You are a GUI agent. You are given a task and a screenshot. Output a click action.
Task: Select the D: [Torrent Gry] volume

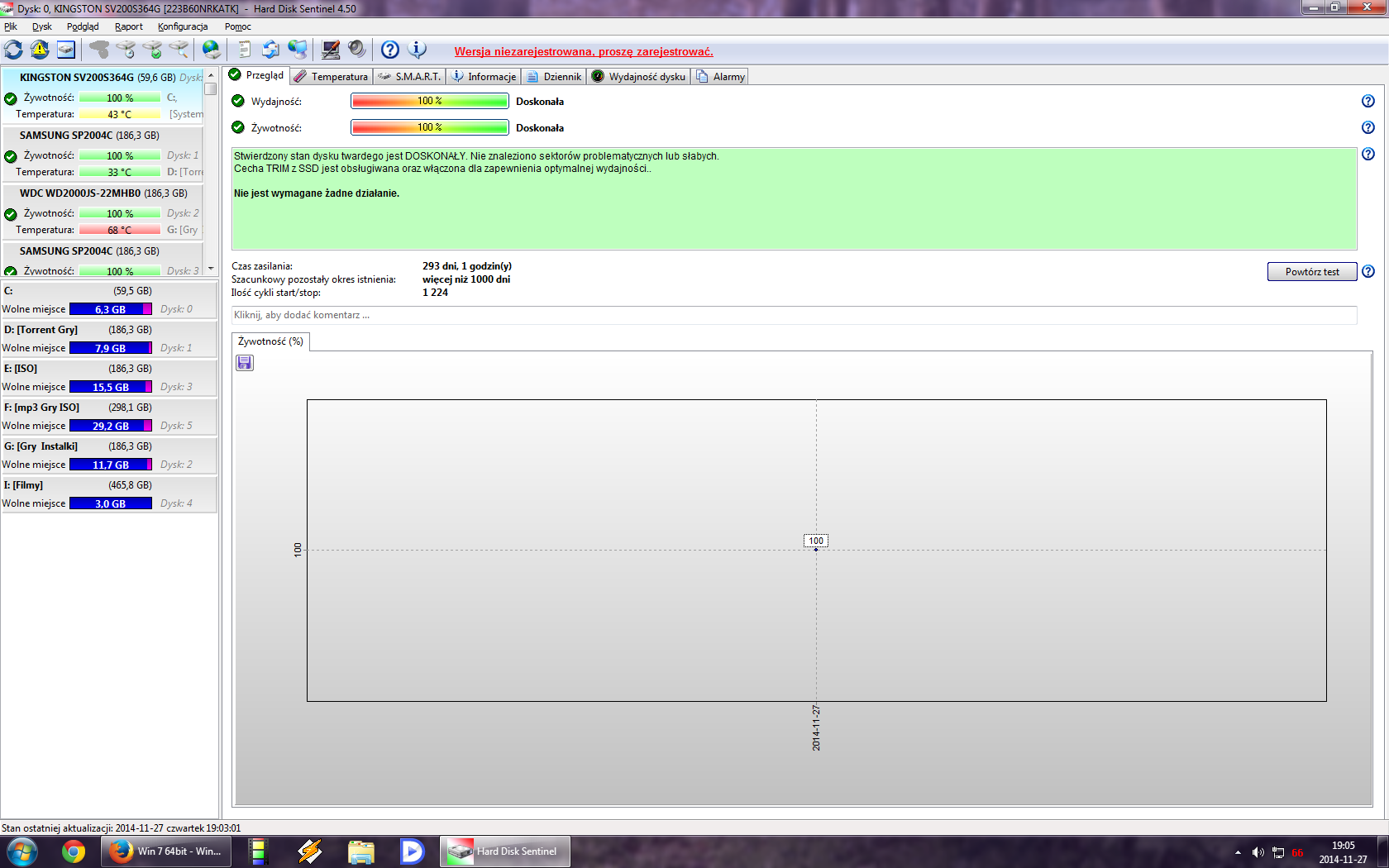(109, 339)
